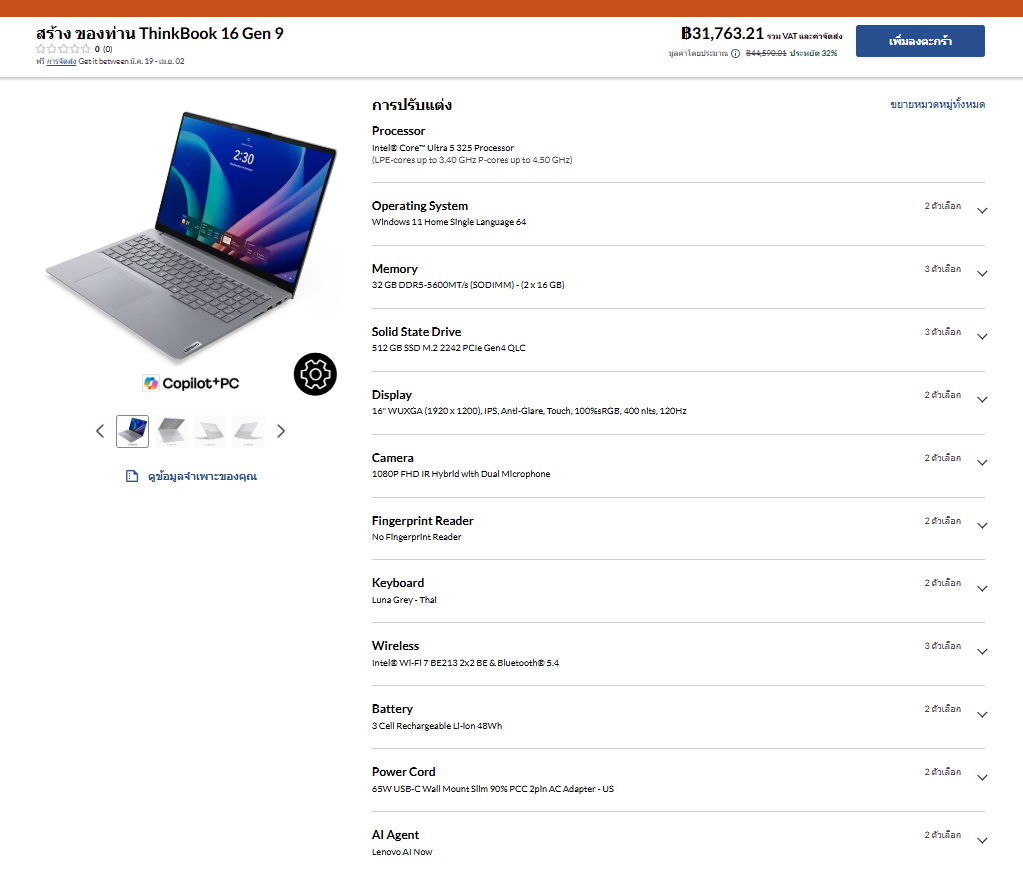Click the spec sheet document icon
Screen dimensions: 1023x872
click(x=132, y=476)
